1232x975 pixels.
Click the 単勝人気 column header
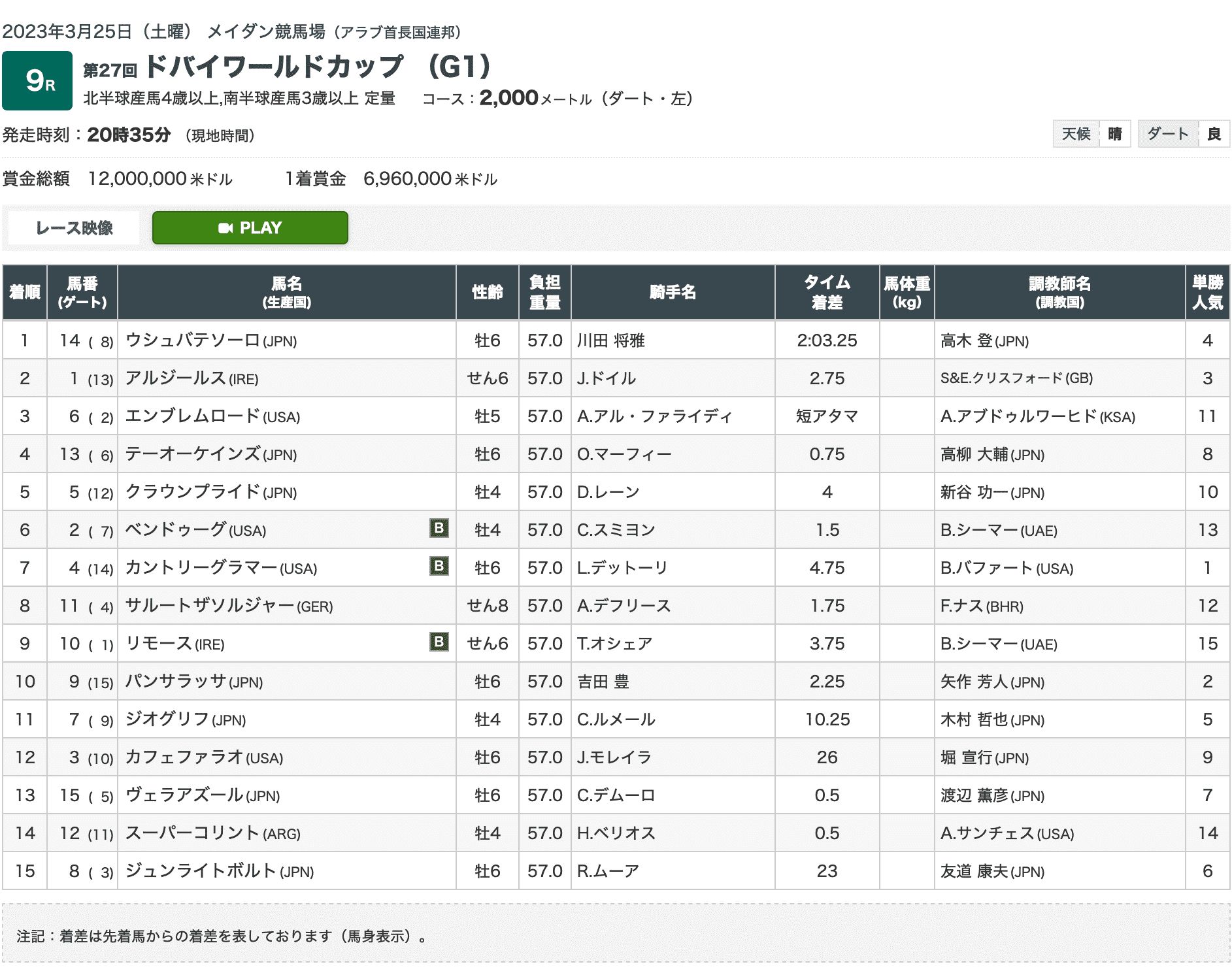1208,292
